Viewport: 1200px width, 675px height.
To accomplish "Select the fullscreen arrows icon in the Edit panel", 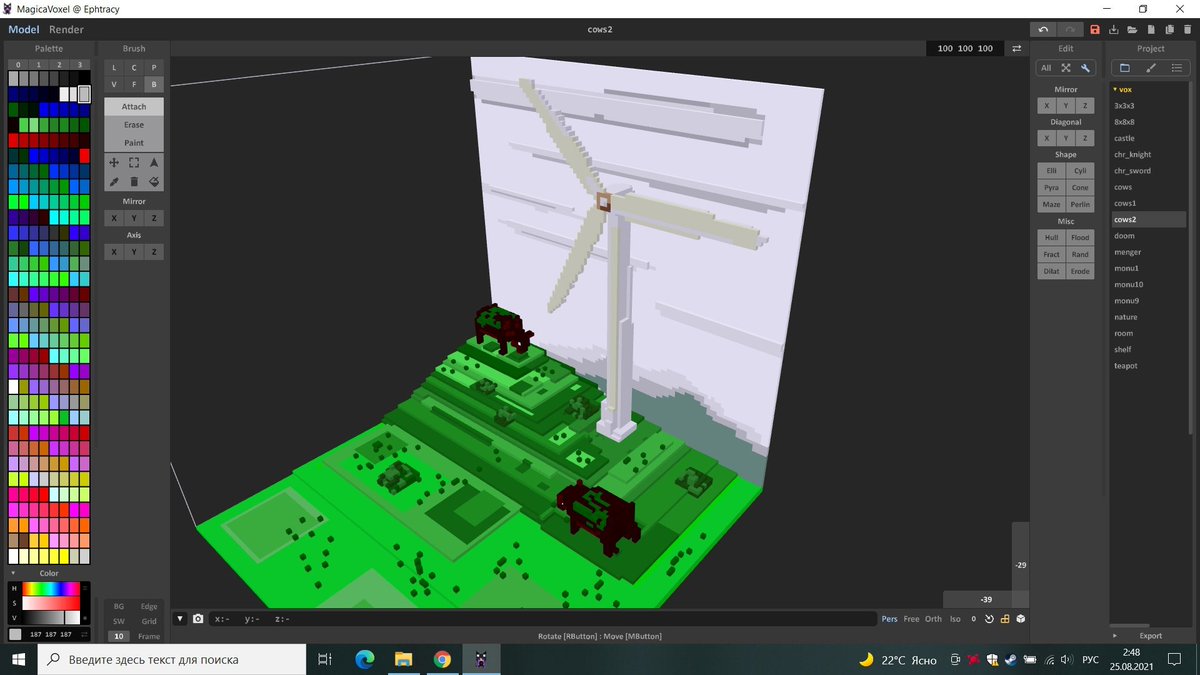I will point(1065,68).
